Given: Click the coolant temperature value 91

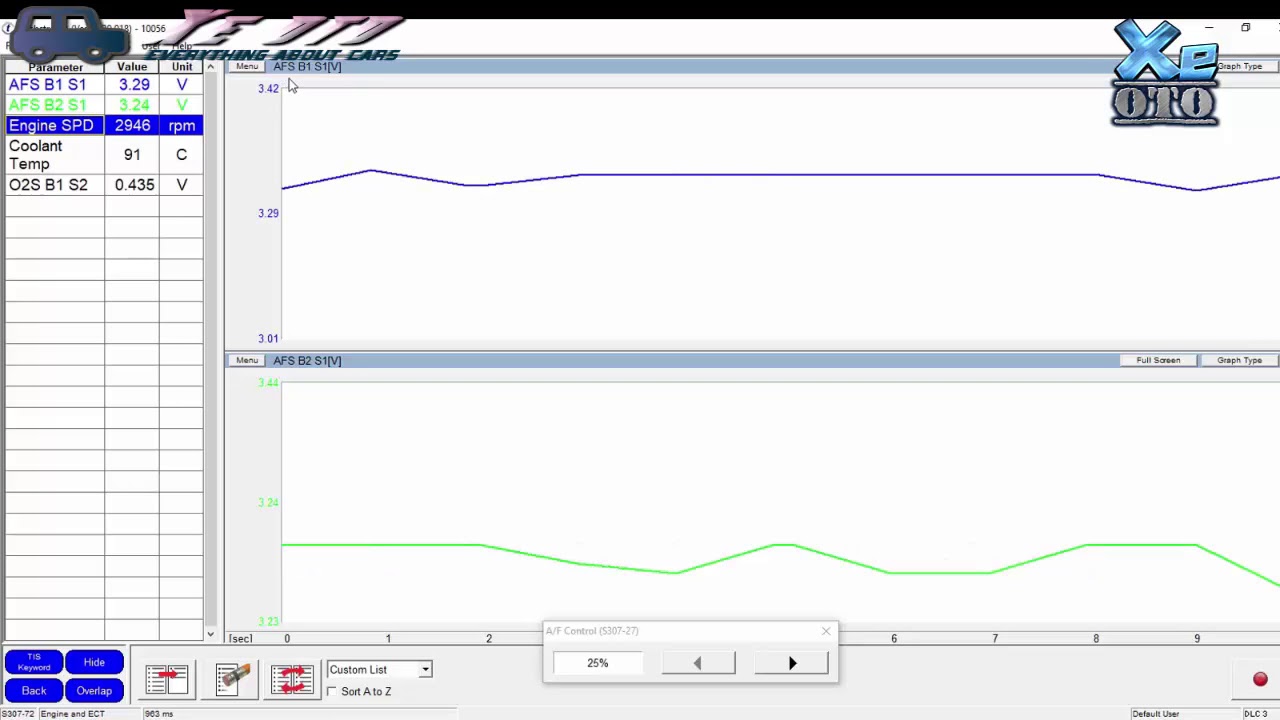Looking at the screenshot, I should point(132,155).
